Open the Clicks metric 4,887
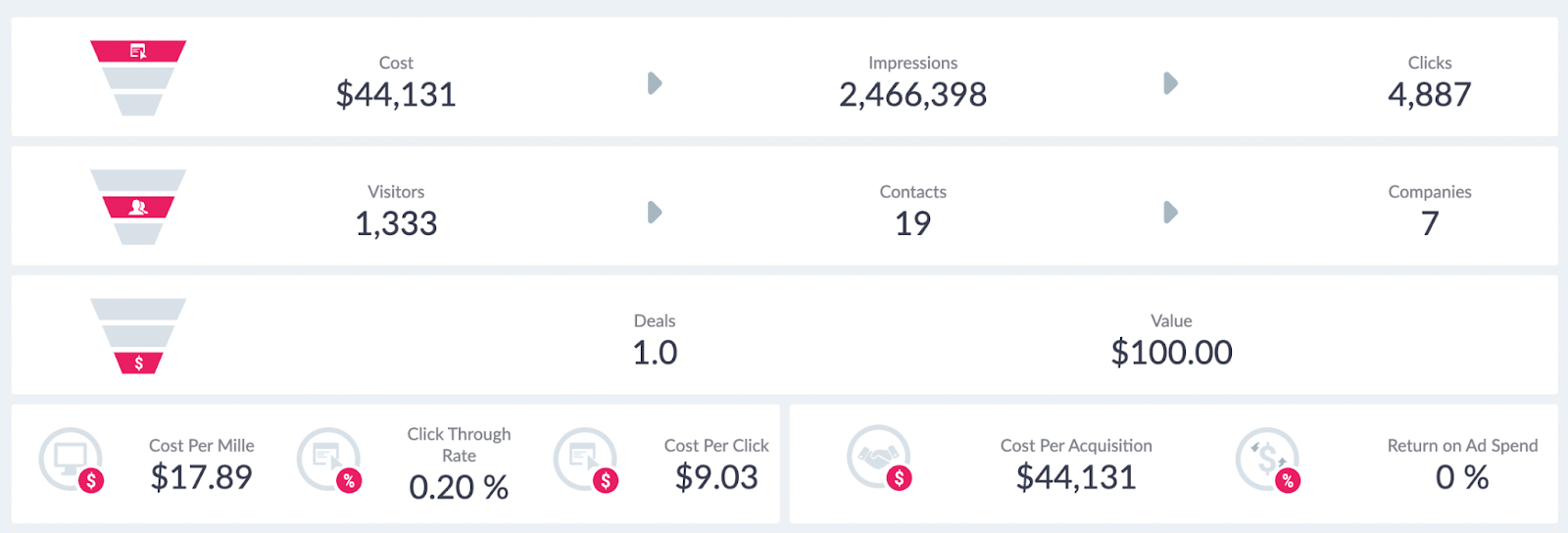Screen dimensions: 1568x533 (x=1429, y=95)
